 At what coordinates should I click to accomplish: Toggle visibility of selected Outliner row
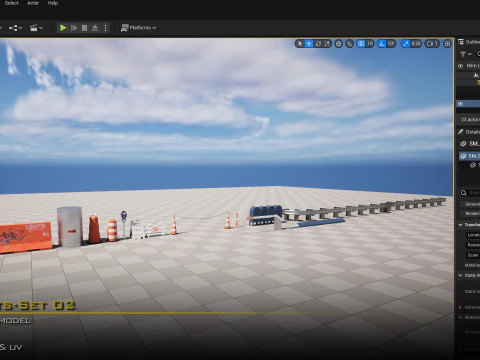coord(461,104)
